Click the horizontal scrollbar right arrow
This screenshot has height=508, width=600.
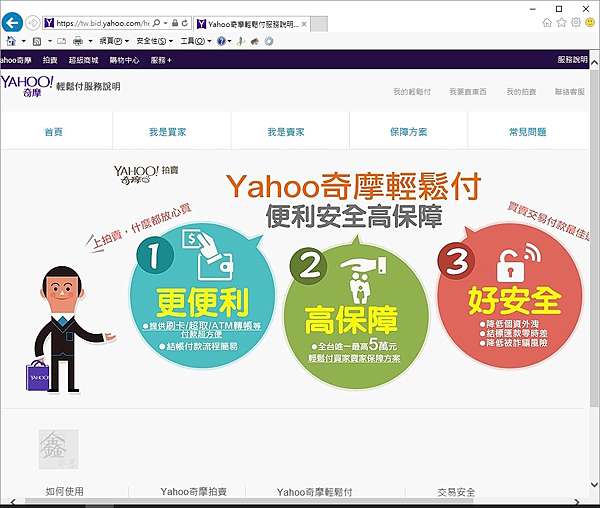(577, 501)
